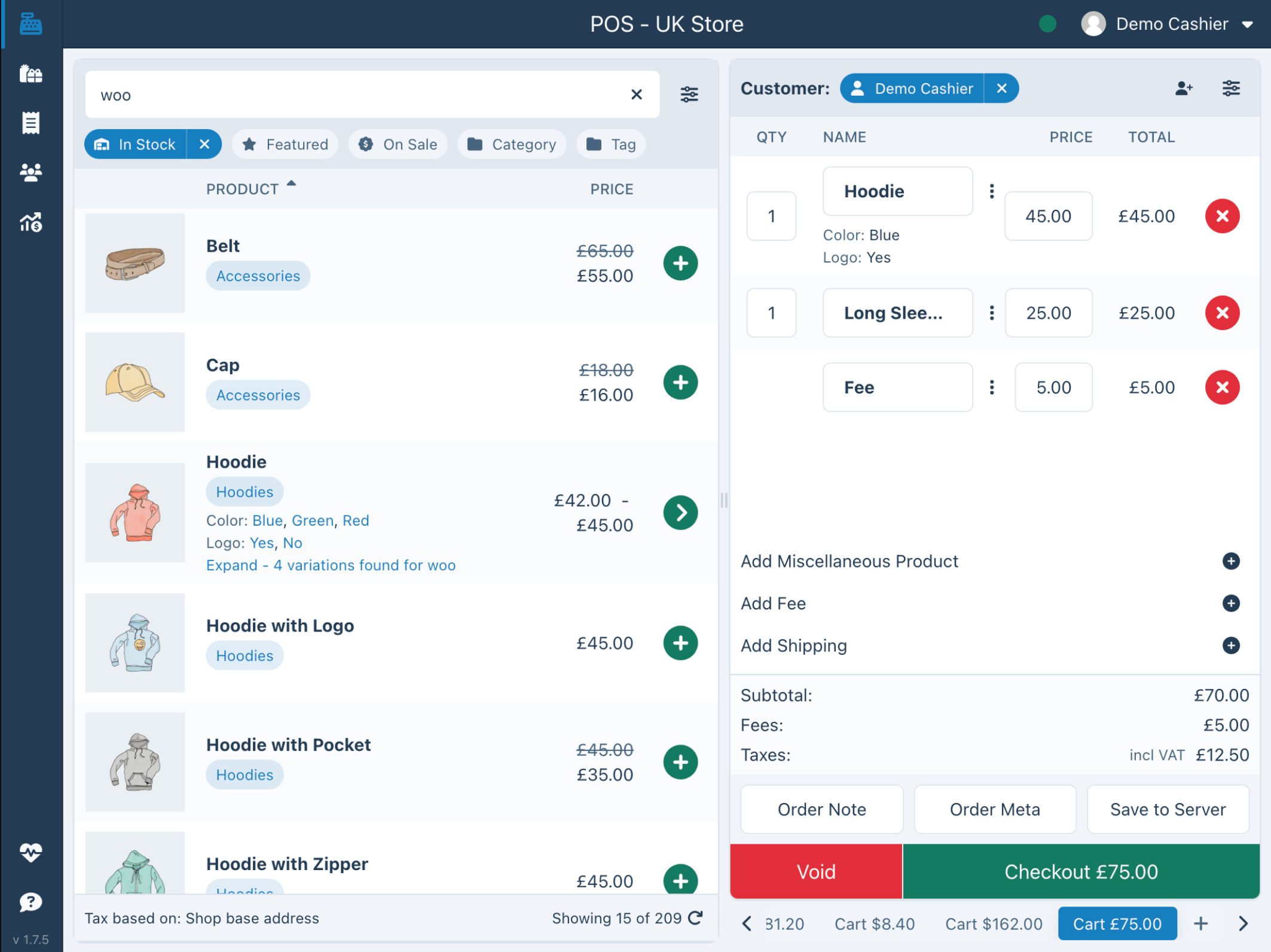Switch to the Cart $162.00 tab

993,924
